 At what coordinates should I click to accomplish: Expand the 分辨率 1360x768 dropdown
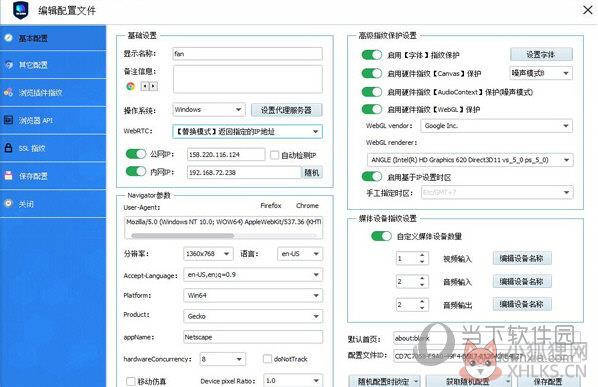[x=208, y=254]
